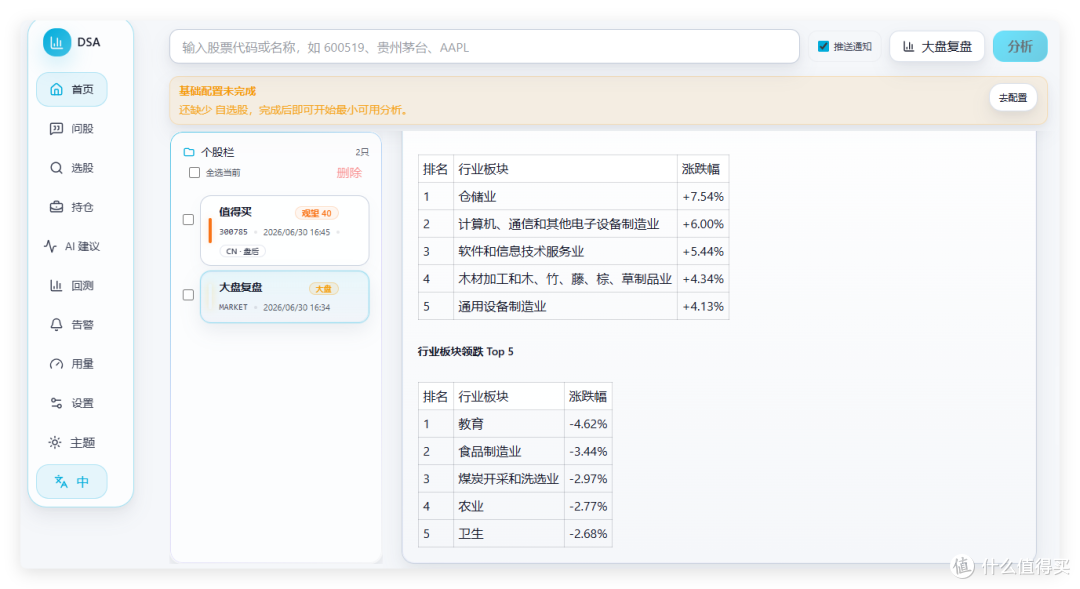Click the -4.62% value

click(x=588, y=424)
